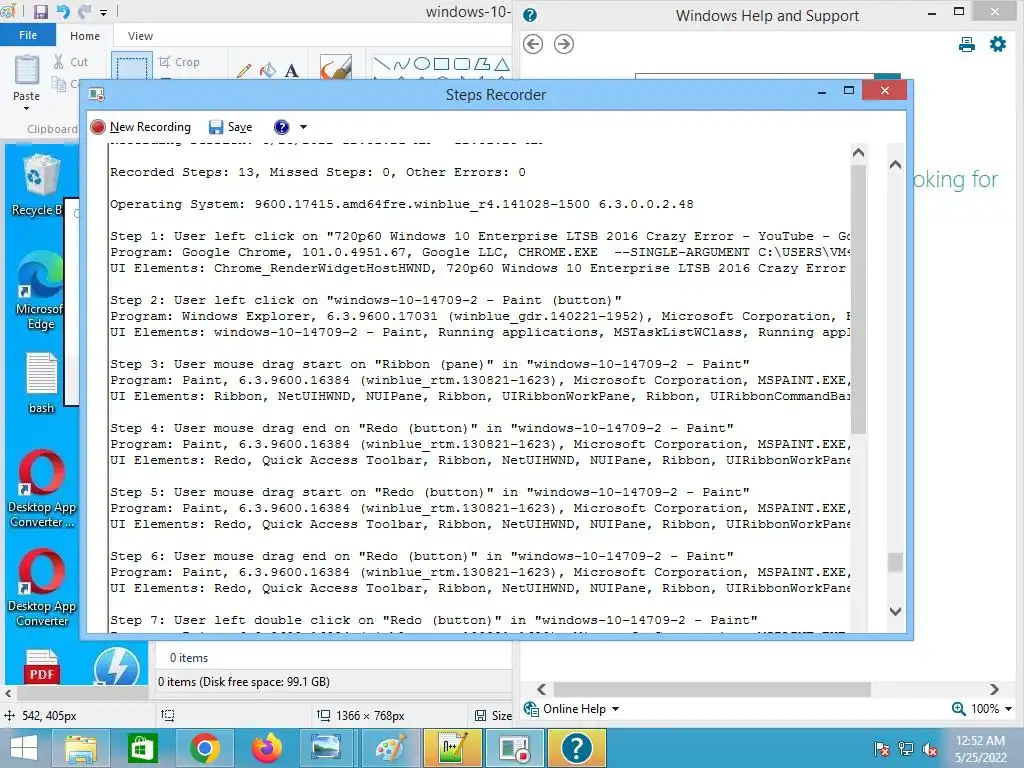Click the "Step 7: User left double click" line

point(434,620)
